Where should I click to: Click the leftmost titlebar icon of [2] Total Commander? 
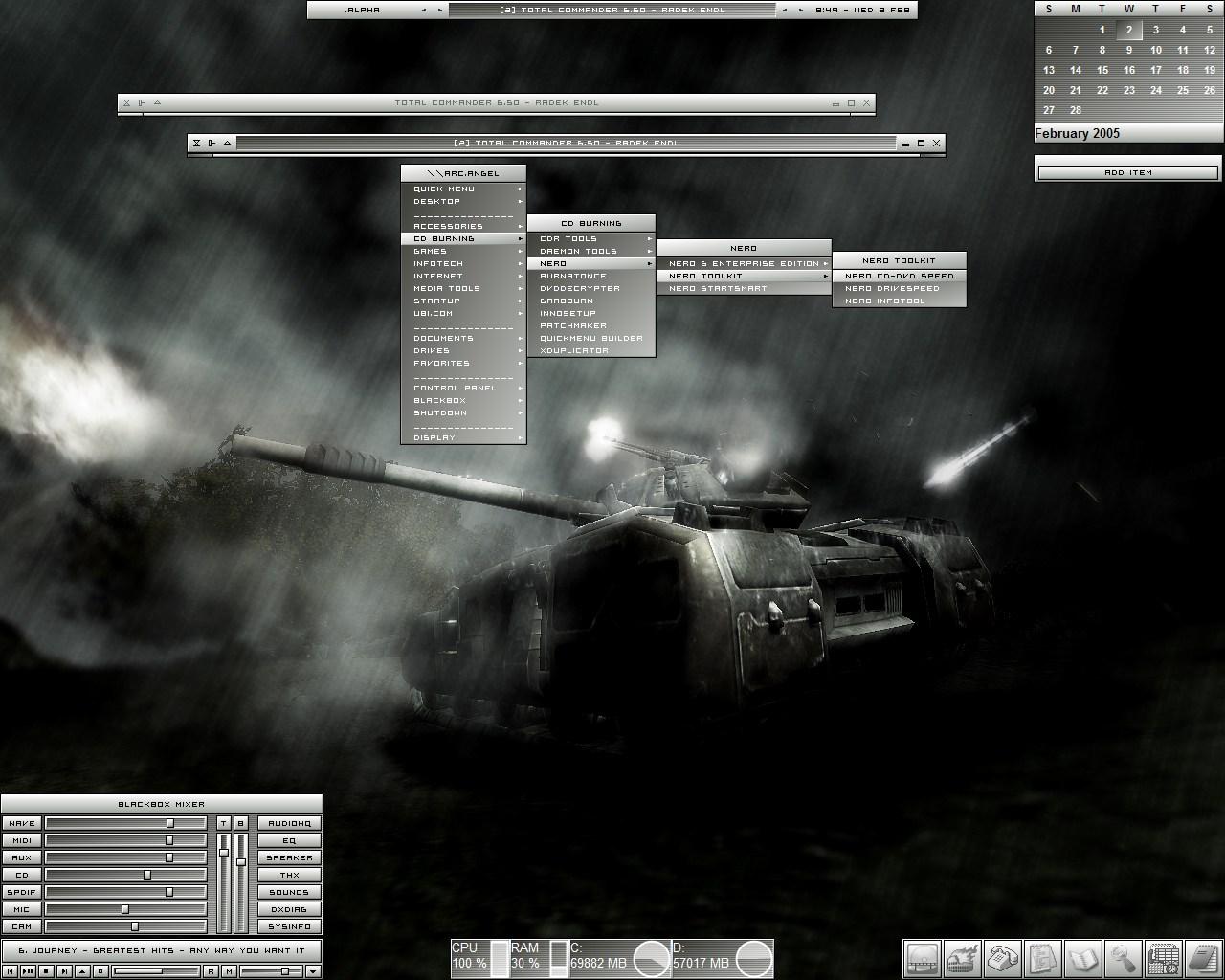click(196, 143)
